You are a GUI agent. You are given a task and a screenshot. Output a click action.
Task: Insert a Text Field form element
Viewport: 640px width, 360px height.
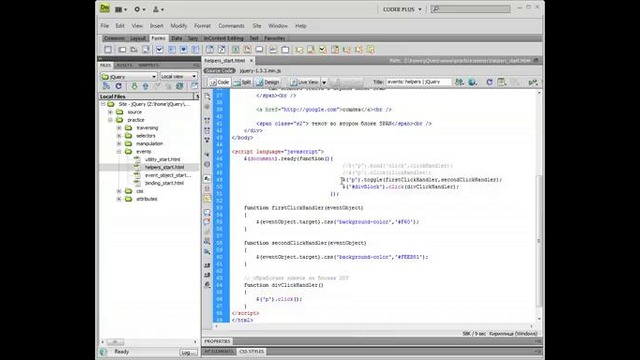(x=122, y=50)
